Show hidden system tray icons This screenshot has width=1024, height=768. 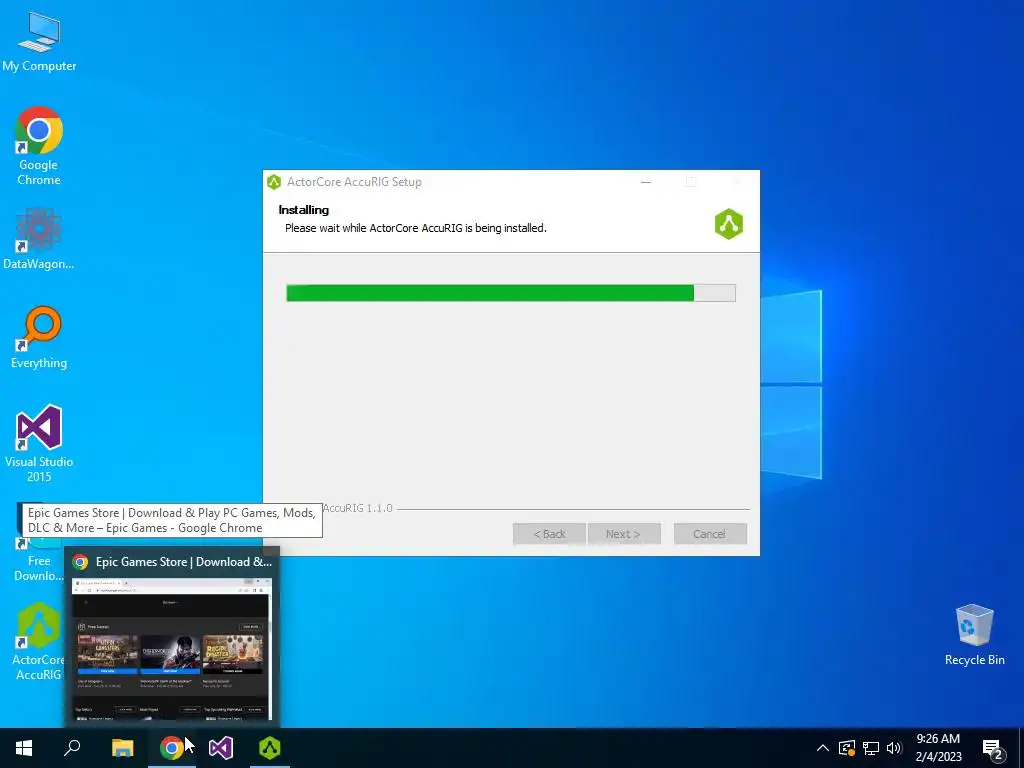point(823,748)
